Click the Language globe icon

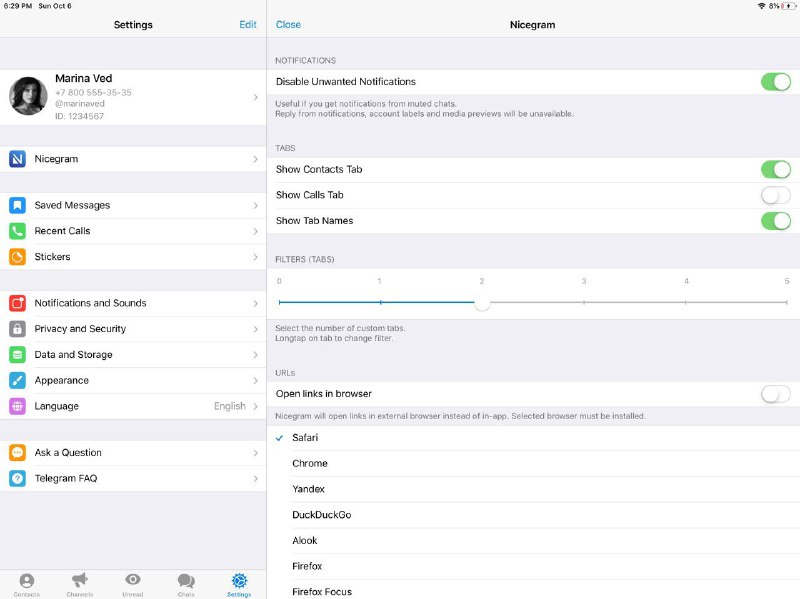(x=17, y=406)
